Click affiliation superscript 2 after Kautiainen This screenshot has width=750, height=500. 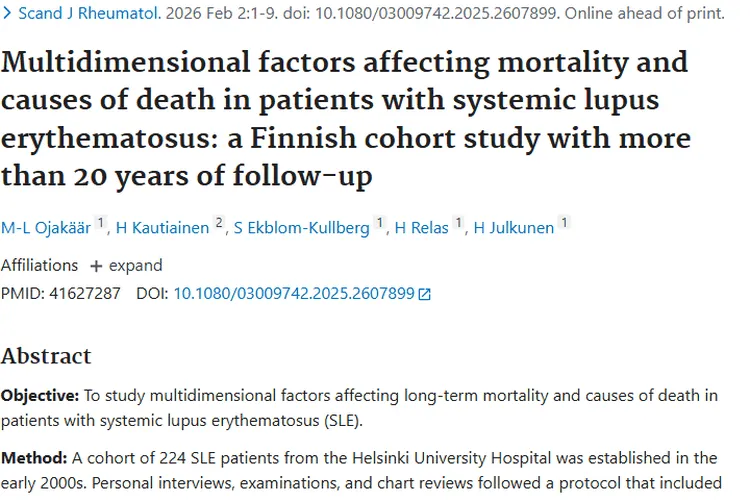218,222
